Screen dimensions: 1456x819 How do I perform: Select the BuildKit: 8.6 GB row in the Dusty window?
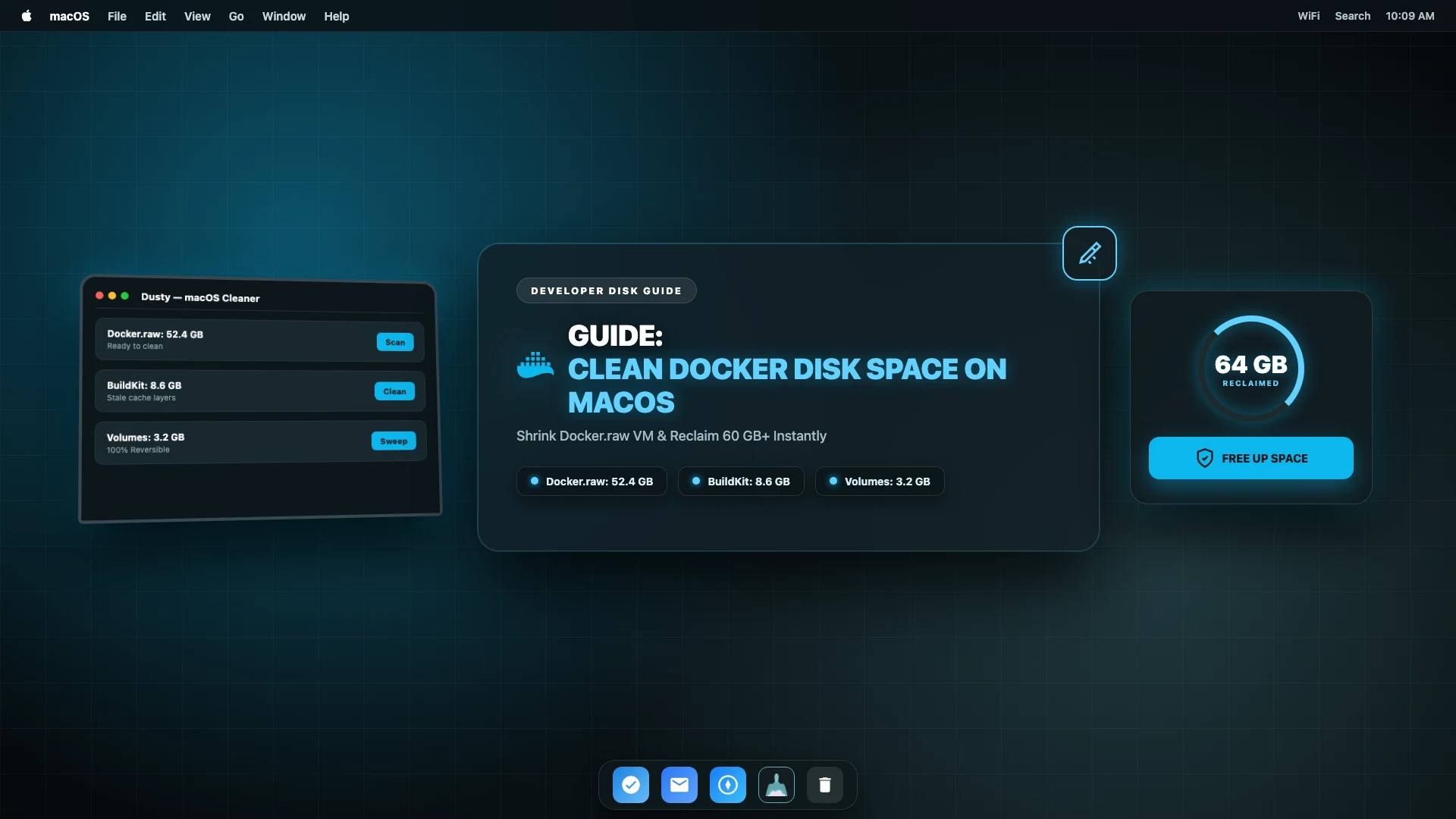[259, 391]
